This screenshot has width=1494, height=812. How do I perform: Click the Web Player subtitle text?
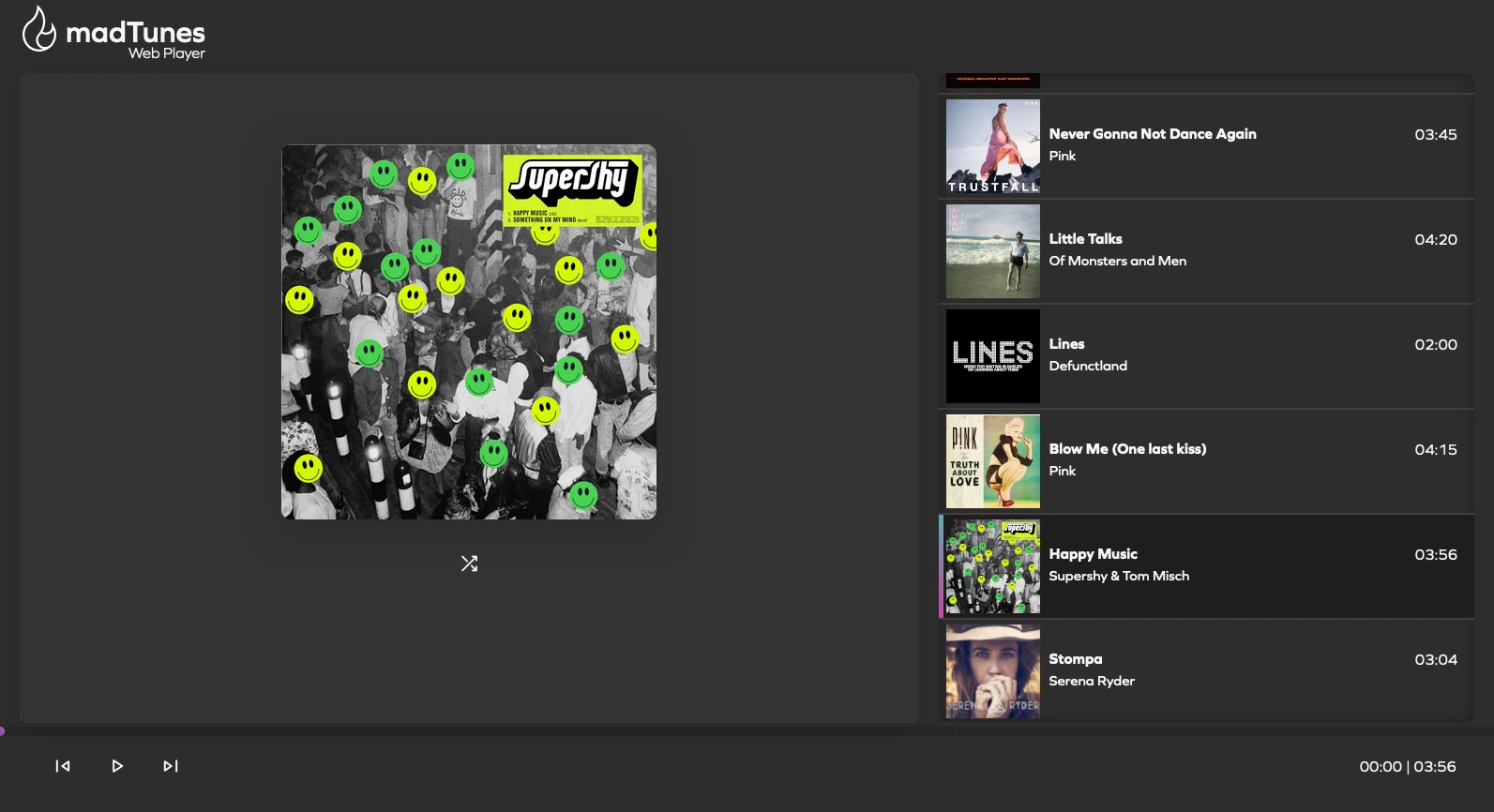(167, 53)
